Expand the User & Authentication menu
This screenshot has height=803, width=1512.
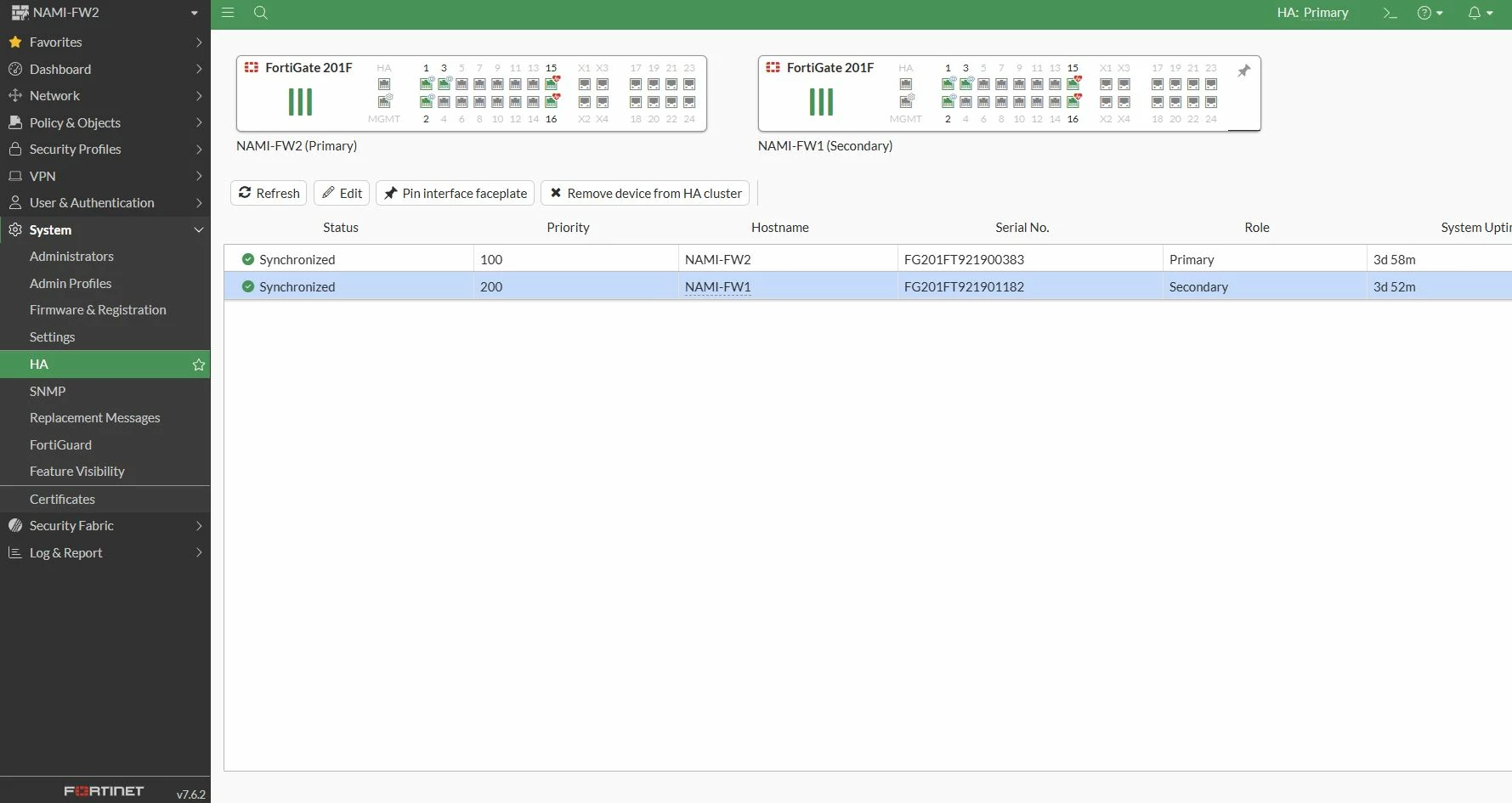point(105,203)
